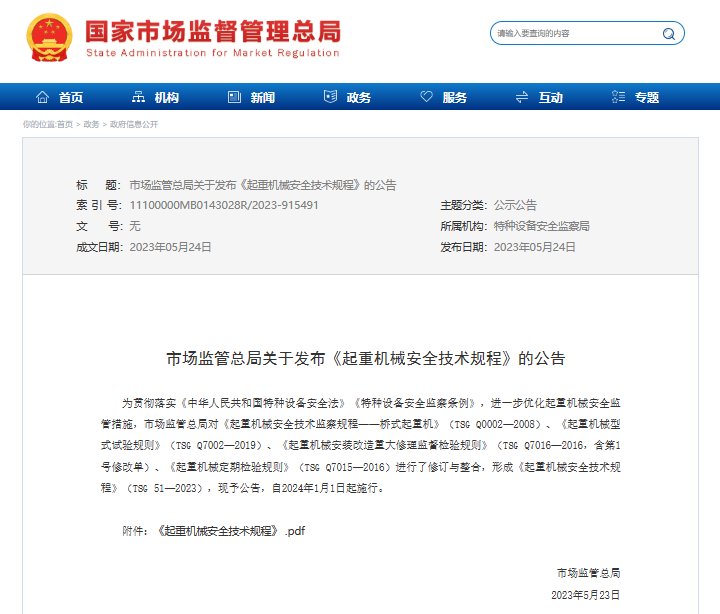Click the arrows icon beside 互动
Viewport: 720px width, 614px height.
(522, 97)
